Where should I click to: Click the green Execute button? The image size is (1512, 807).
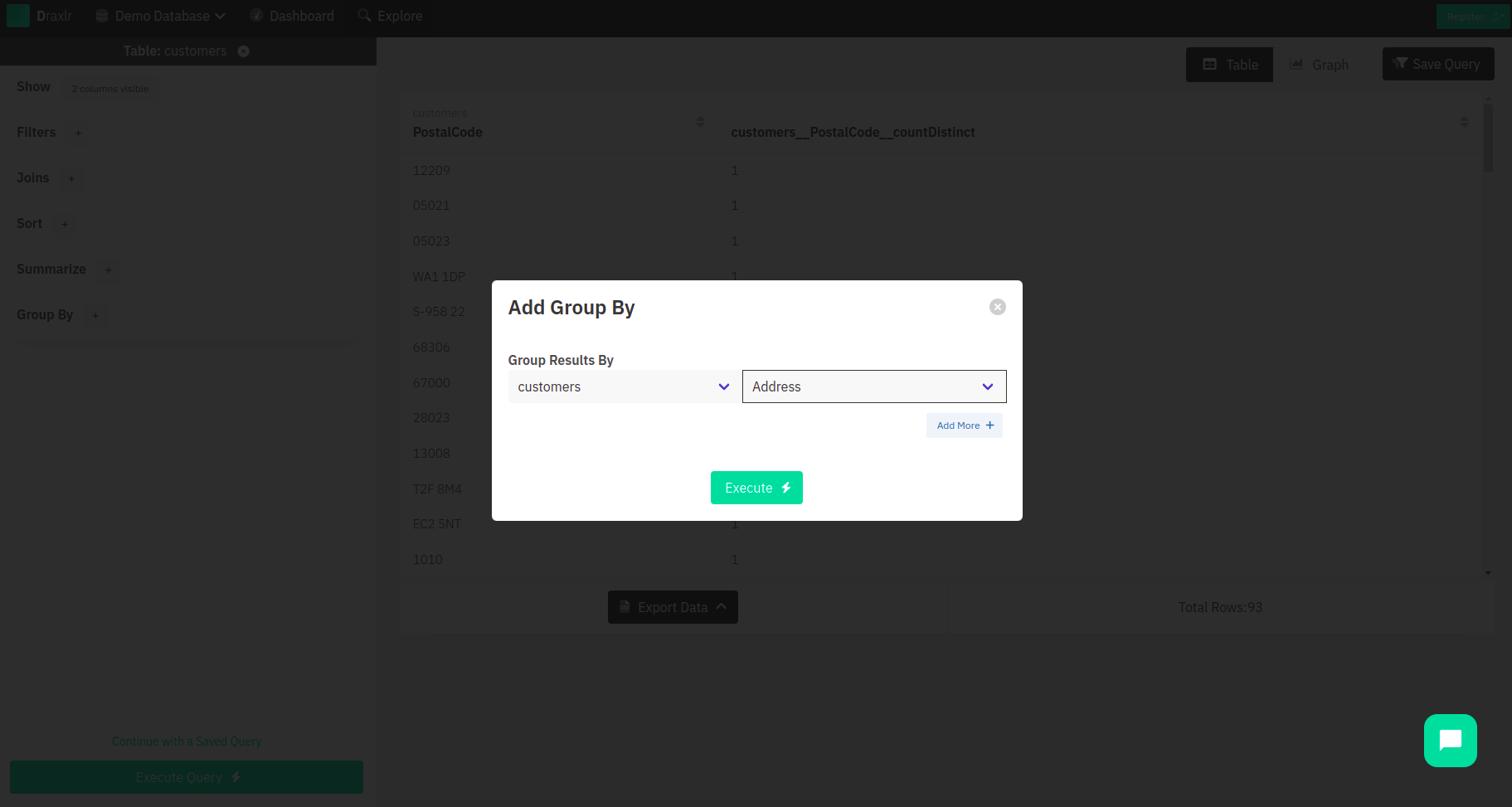click(x=756, y=488)
